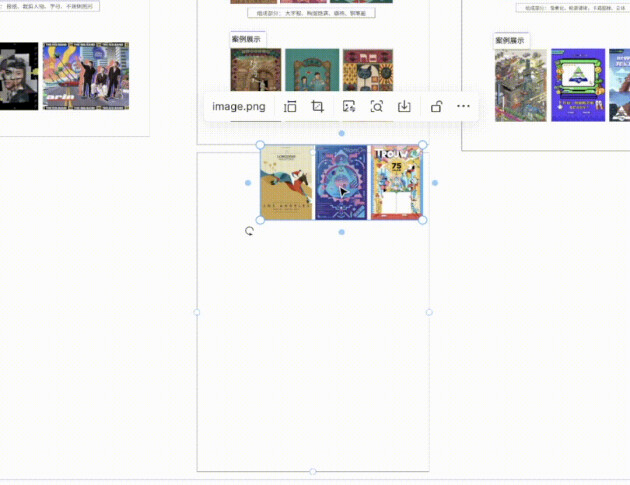Click the 案例展示 label in center frame
630x485 pixels.
pos(247,39)
